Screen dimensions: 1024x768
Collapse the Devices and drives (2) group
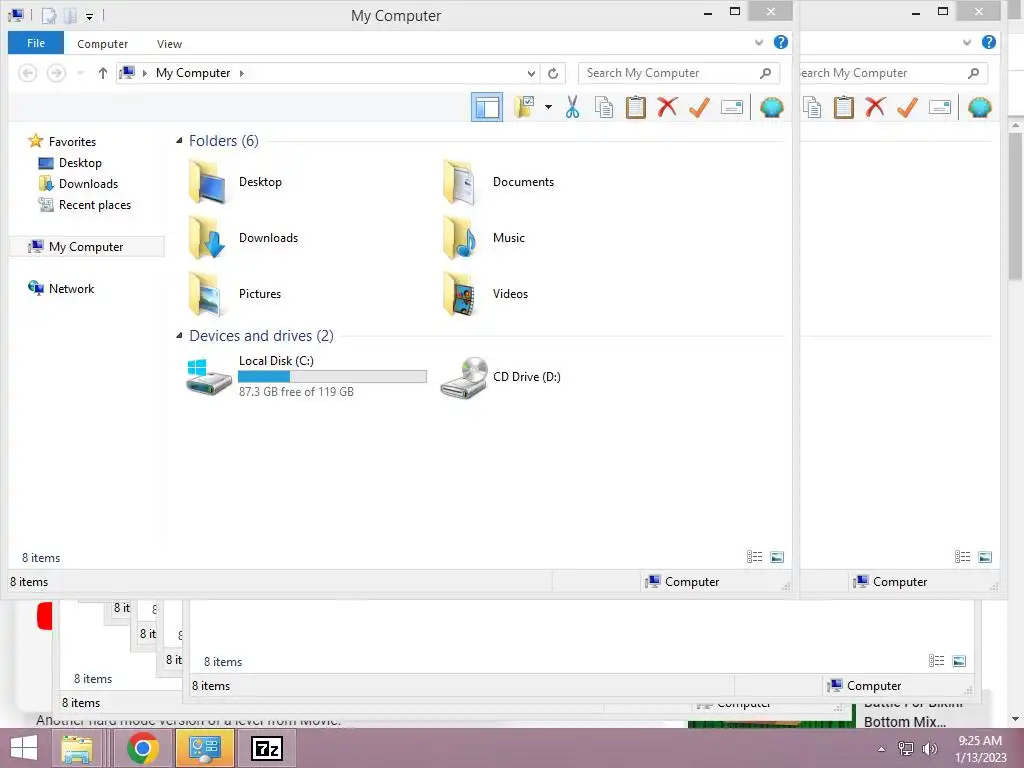(179, 336)
